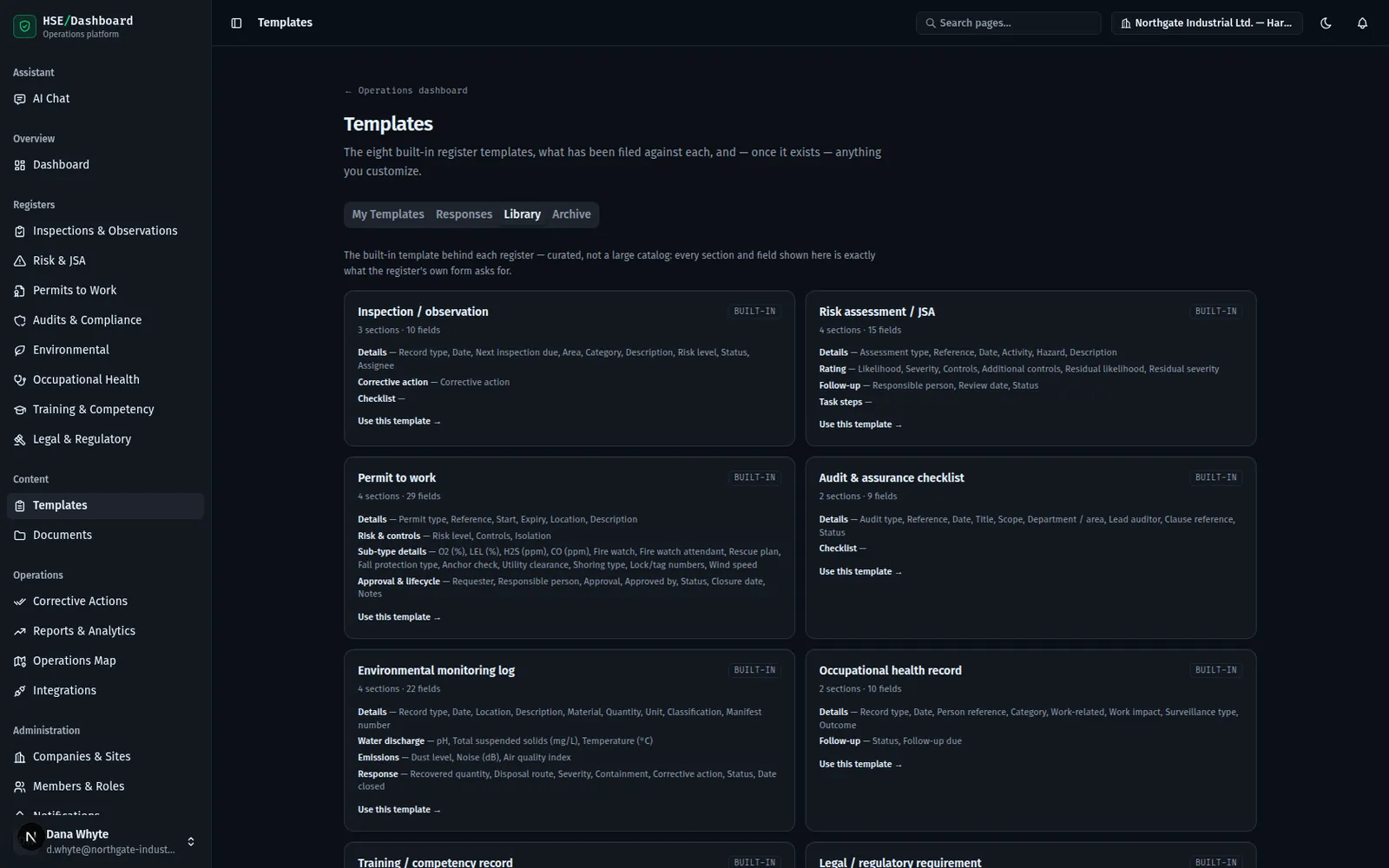The width and height of the screenshot is (1389, 868).
Task: Focus the Search pages field
Action: click(1009, 23)
